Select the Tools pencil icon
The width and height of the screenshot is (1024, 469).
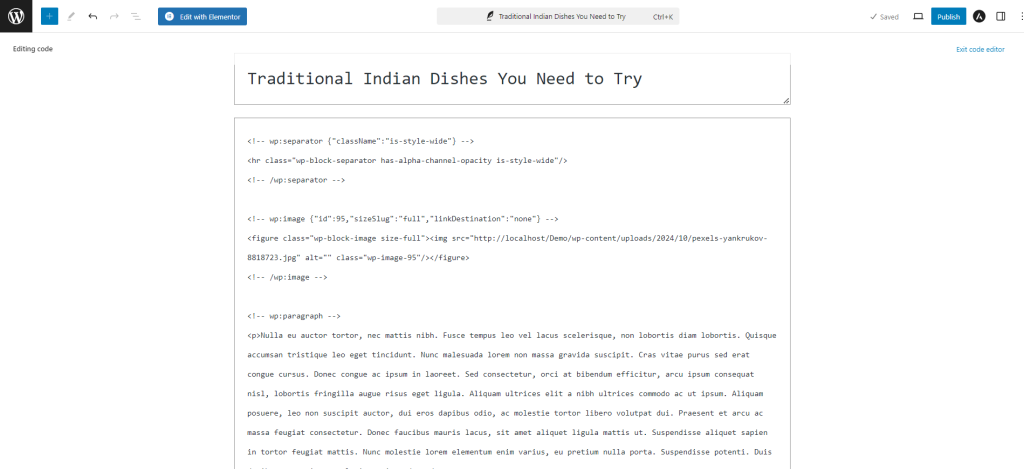click(71, 16)
